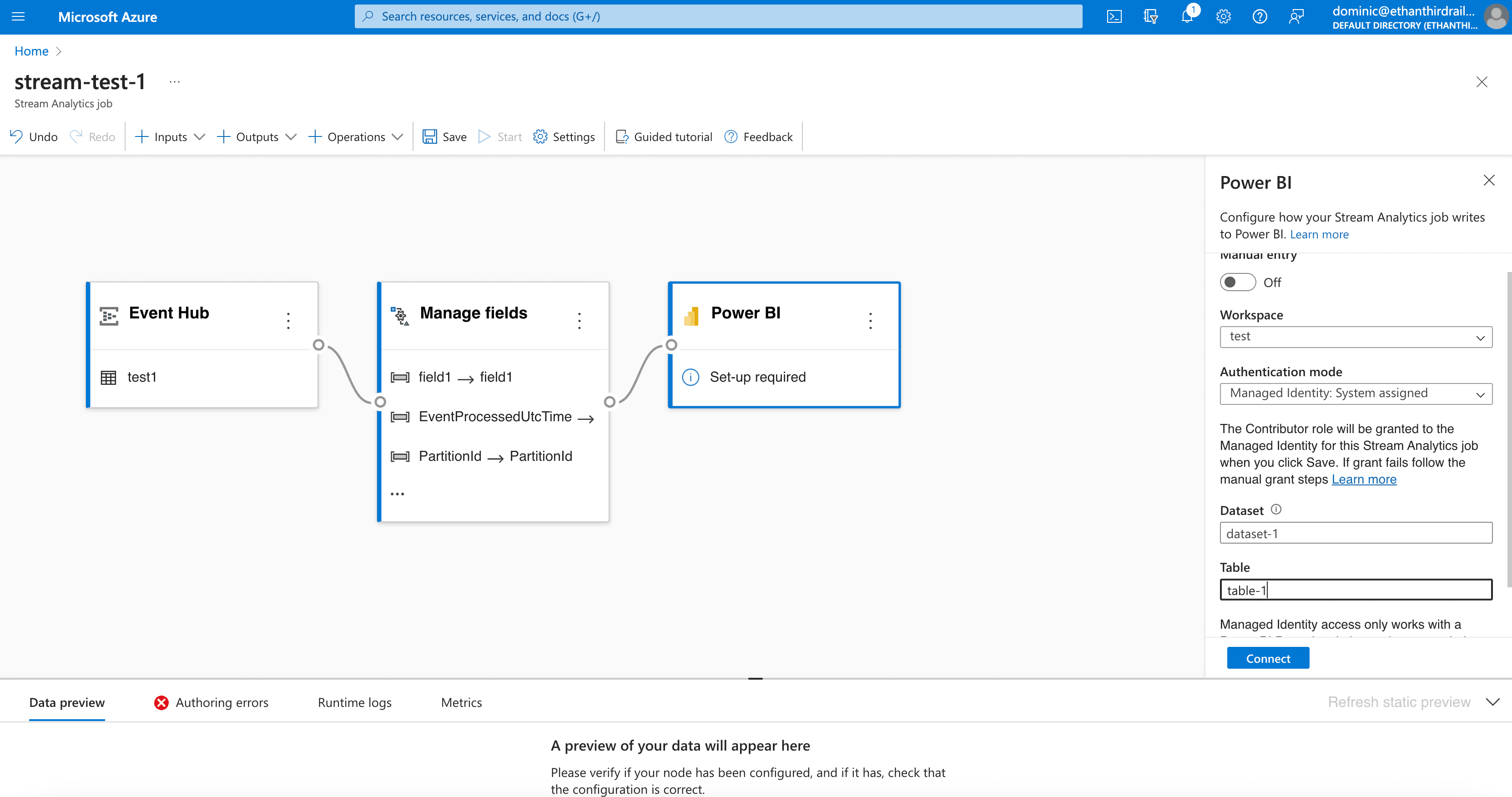Open the header feedback person icon

click(x=1296, y=16)
